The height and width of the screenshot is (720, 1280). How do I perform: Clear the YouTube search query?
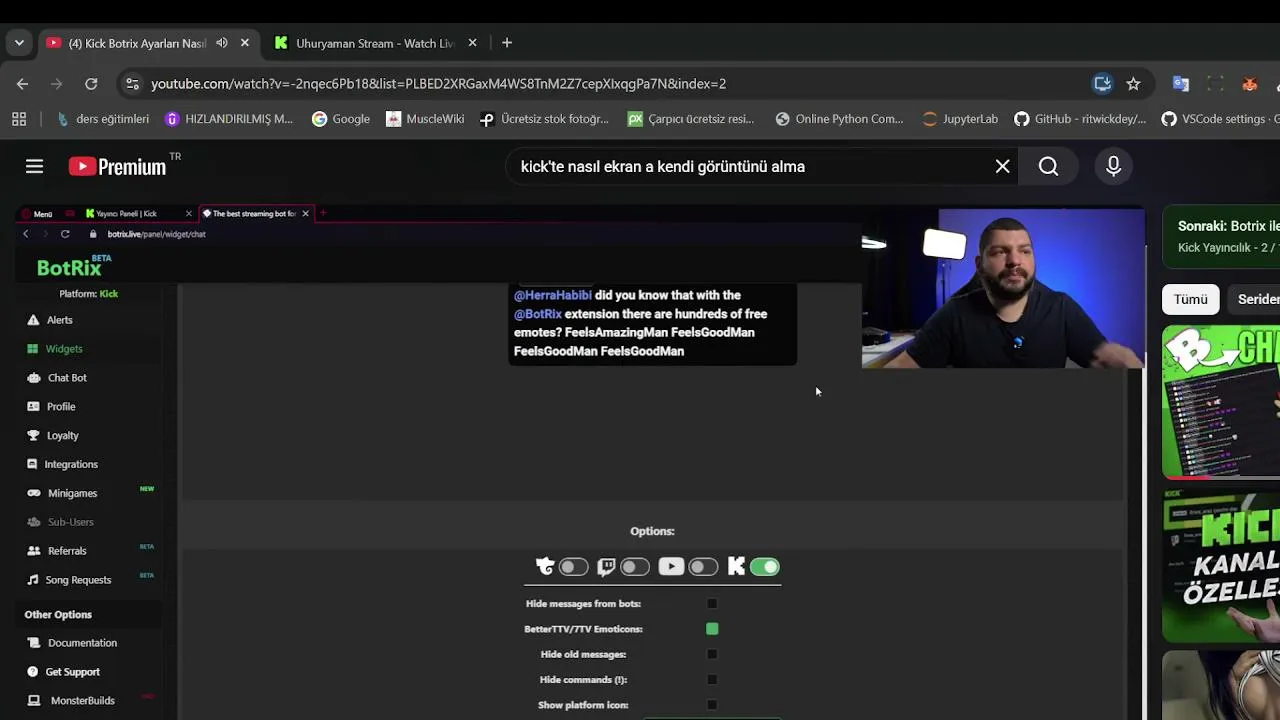pyautogui.click(x=1002, y=167)
